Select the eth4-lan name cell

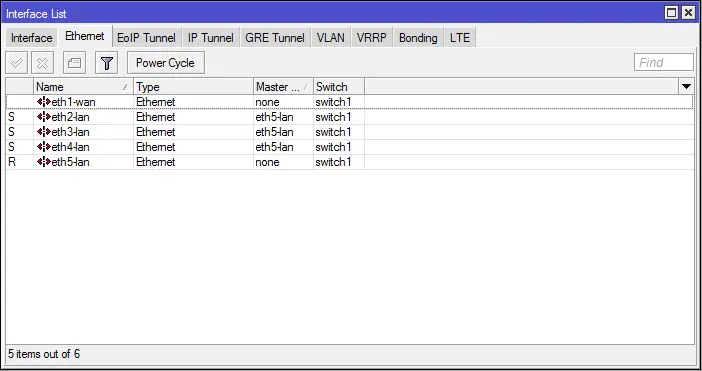[83, 147]
